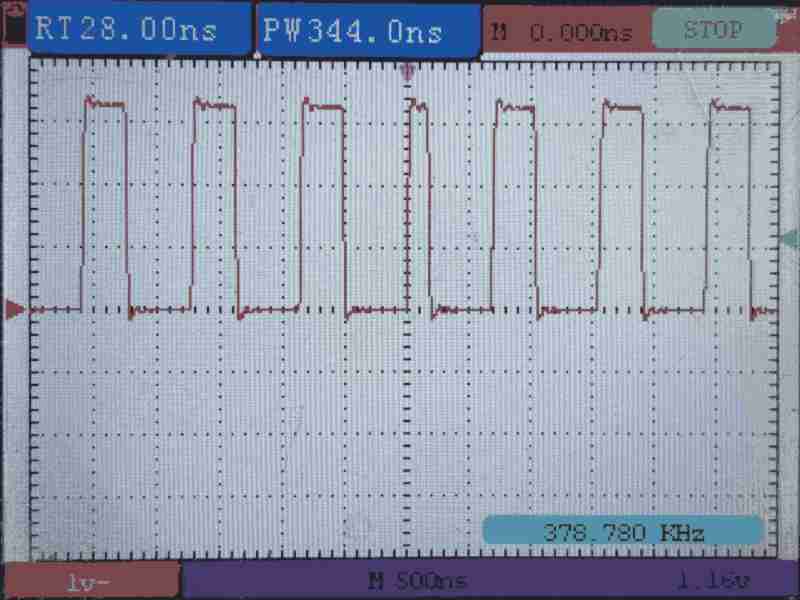The width and height of the screenshot is (800, 600).
Task: Click the top of the sixth waveform pulse
Action: pyautogui.click(x=621, y=105)
